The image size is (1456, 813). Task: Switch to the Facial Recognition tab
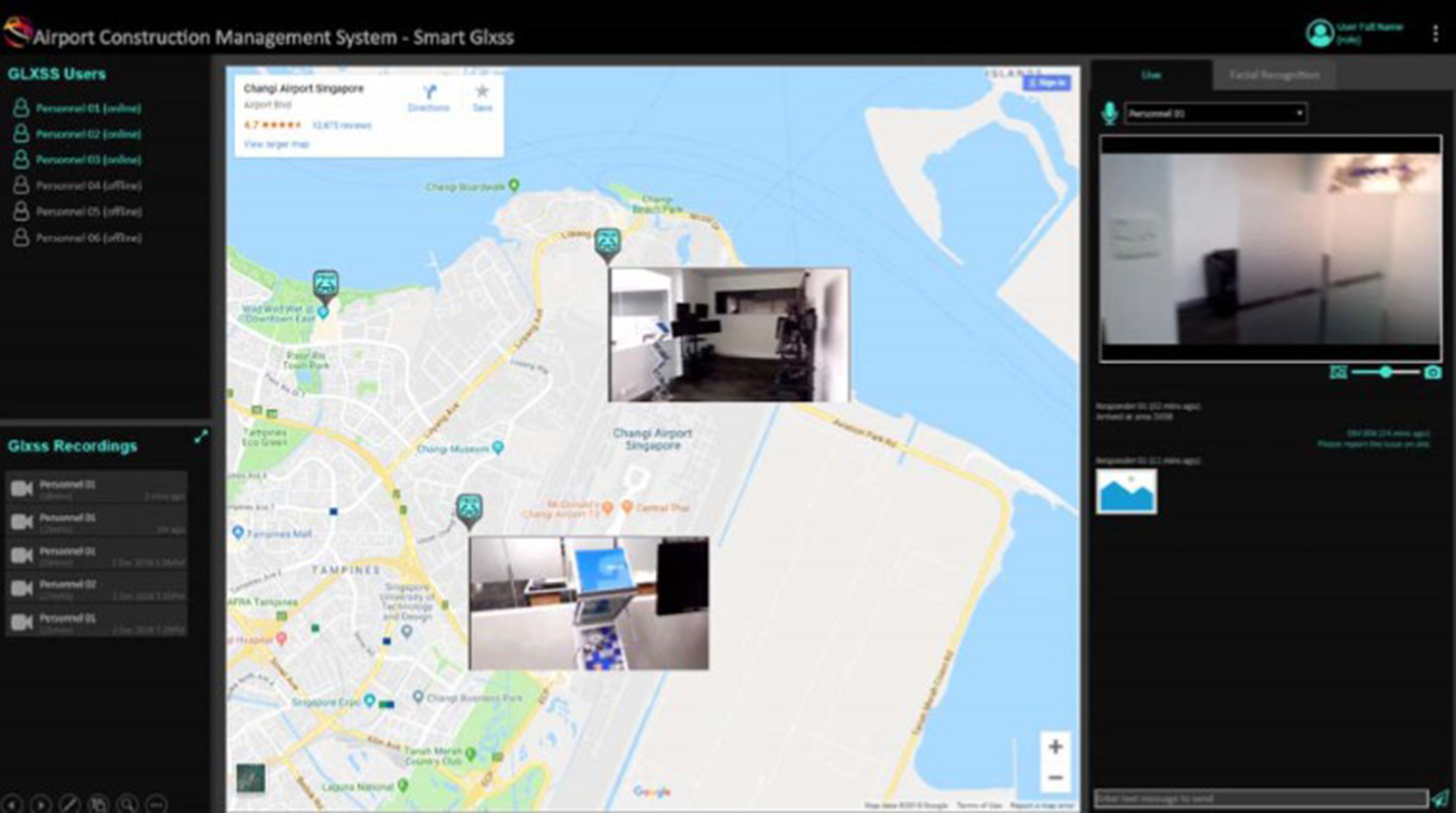tap(1274, 75)
